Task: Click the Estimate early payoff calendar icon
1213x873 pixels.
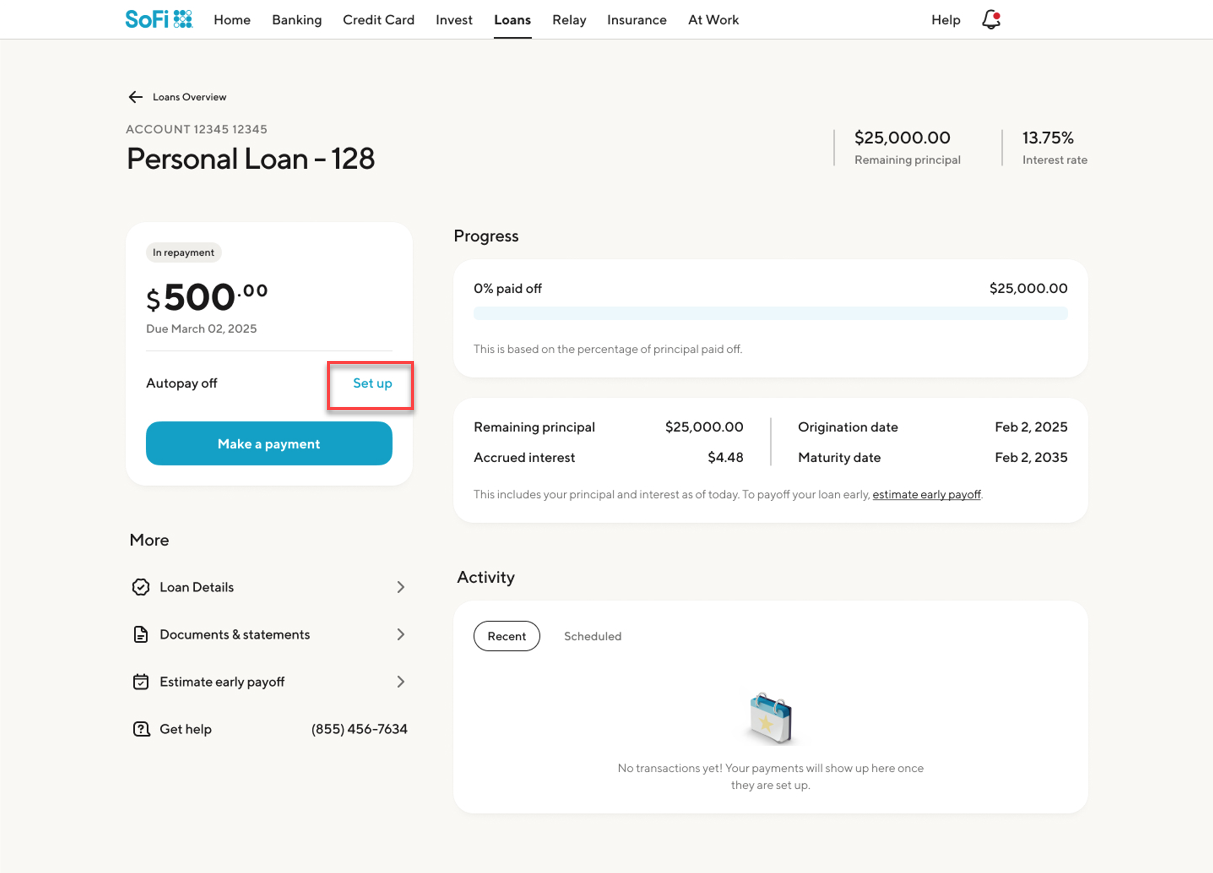Action: (x=141, y=682)
